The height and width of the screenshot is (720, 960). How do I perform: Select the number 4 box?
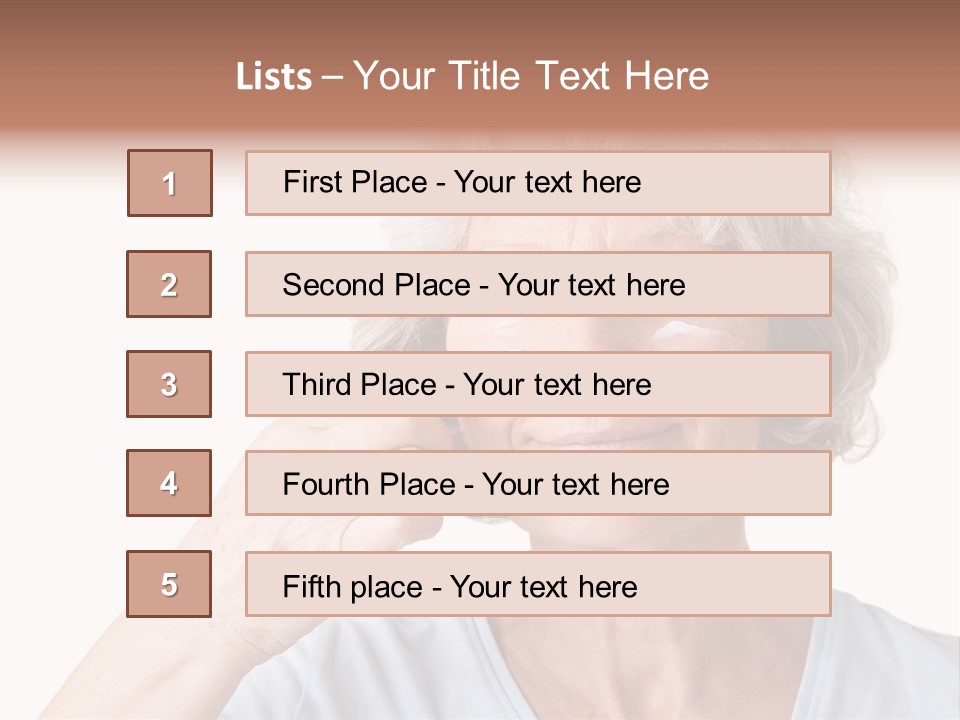[169, 484]
